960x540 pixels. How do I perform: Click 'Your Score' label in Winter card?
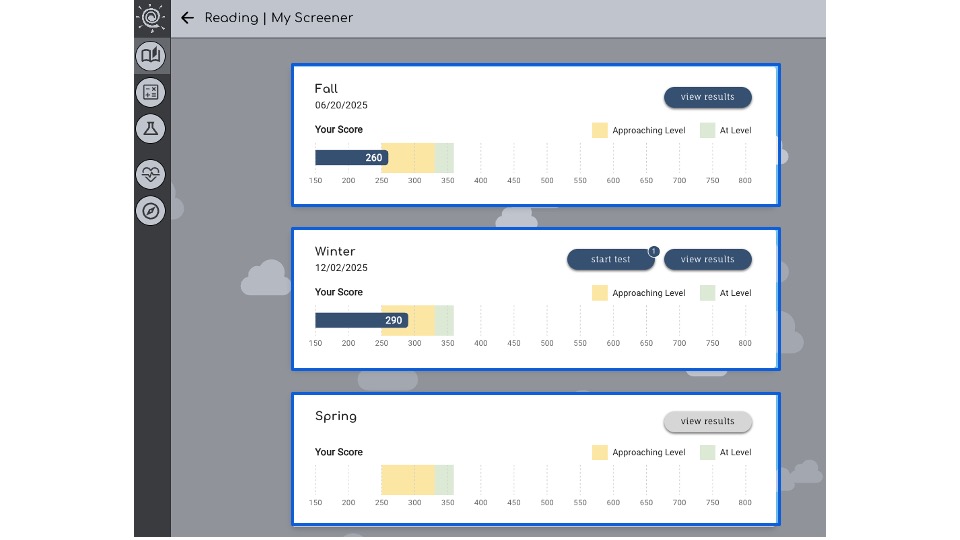[x=339, y=292]
